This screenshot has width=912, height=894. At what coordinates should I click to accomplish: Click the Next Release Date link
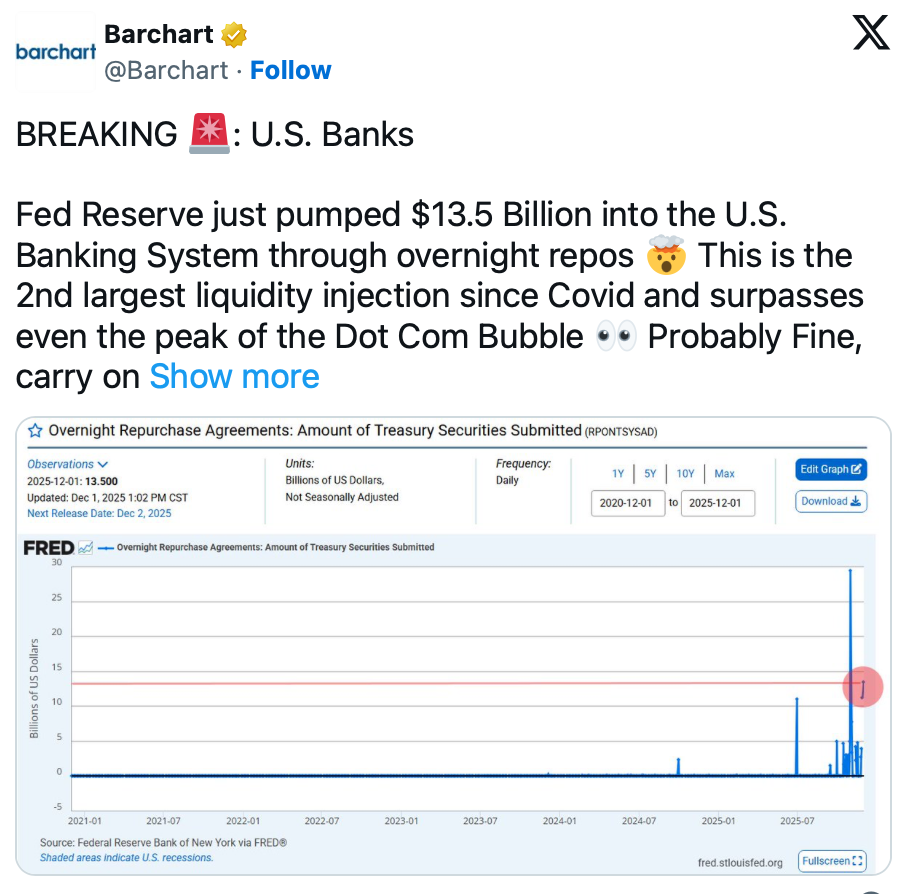(99, 513)
